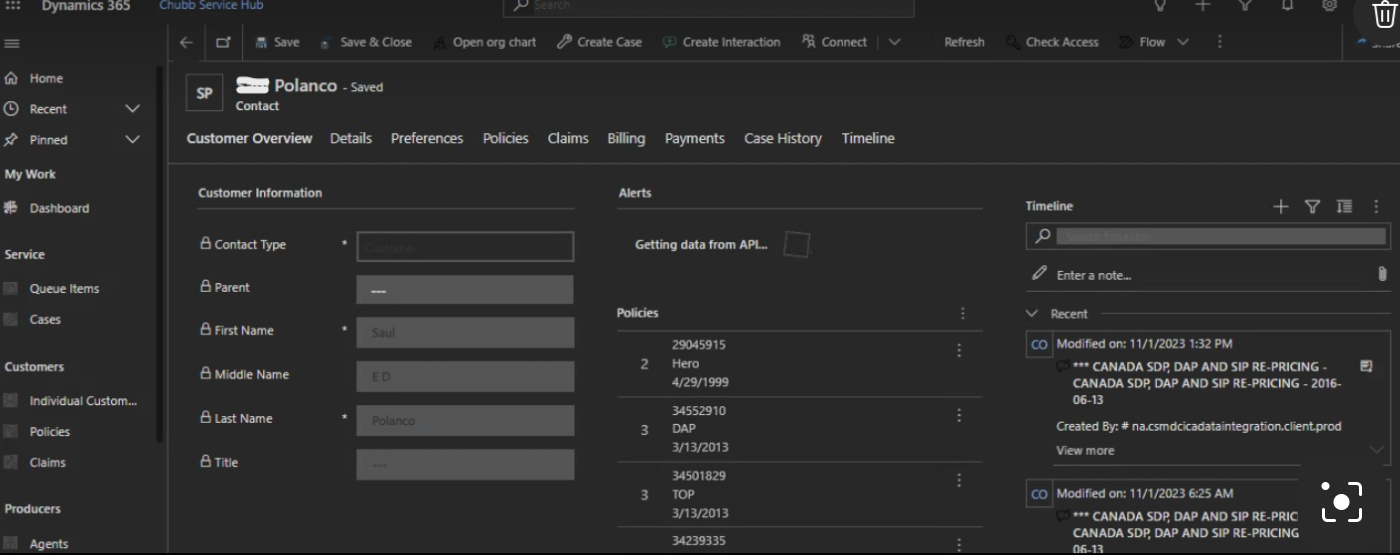The height and width of the screenshot is (555, 1400).
Task: Click the back arrow in command bar
Action: coord(186,42)
